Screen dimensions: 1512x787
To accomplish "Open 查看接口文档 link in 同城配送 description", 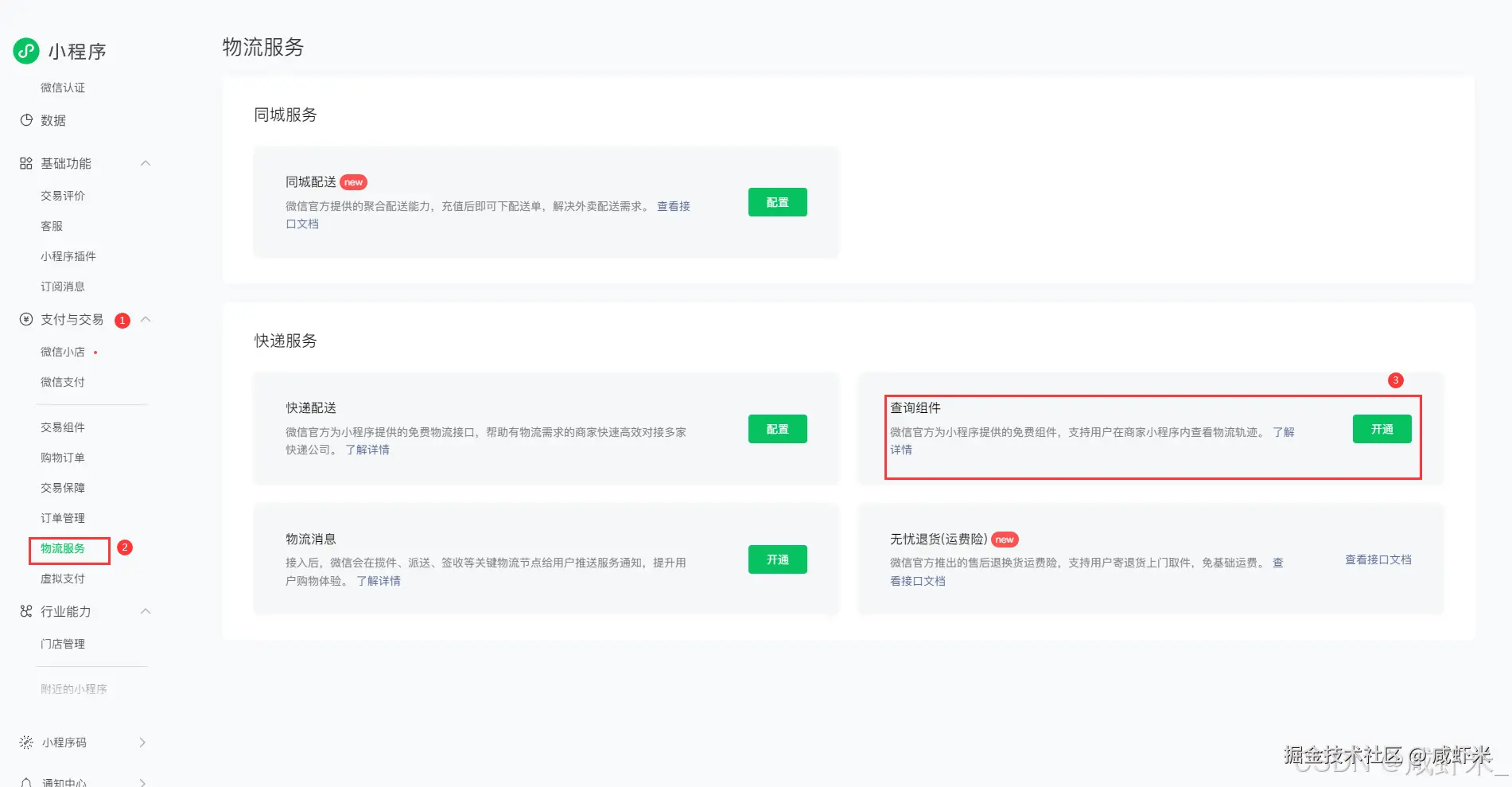I will (674, 206).
